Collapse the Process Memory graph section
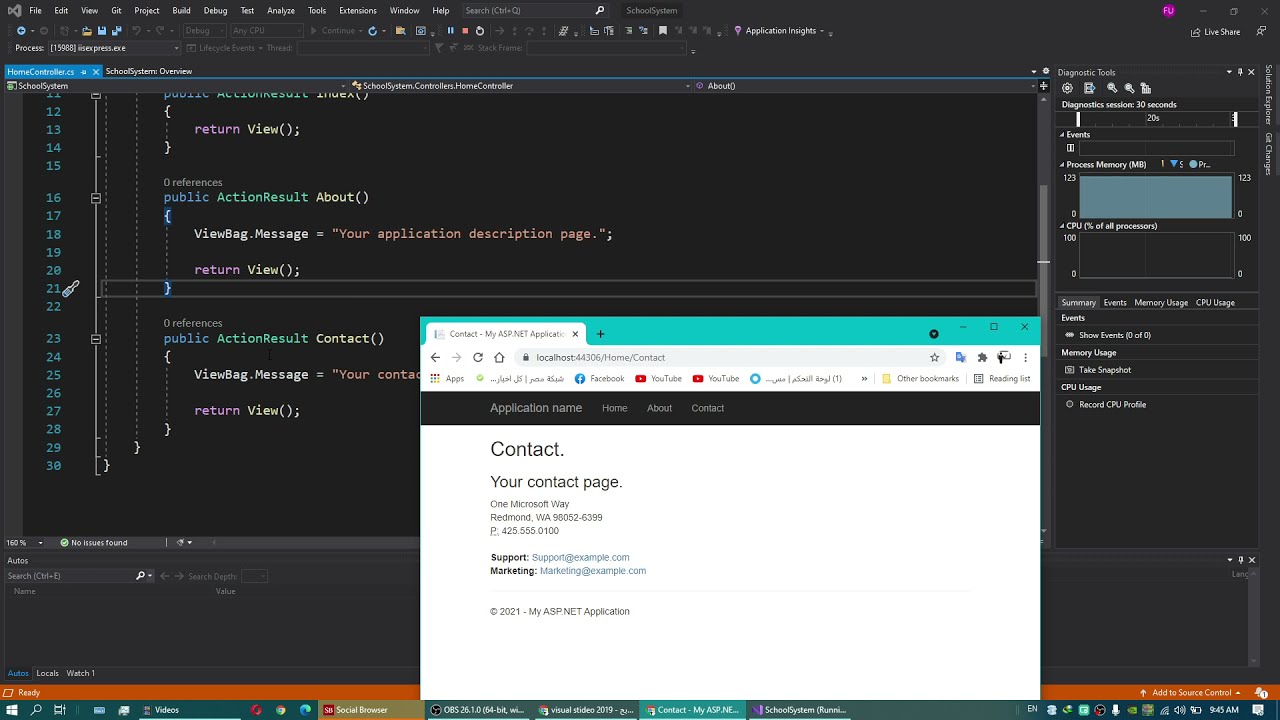1280x720 pixels. [1063, 165]
